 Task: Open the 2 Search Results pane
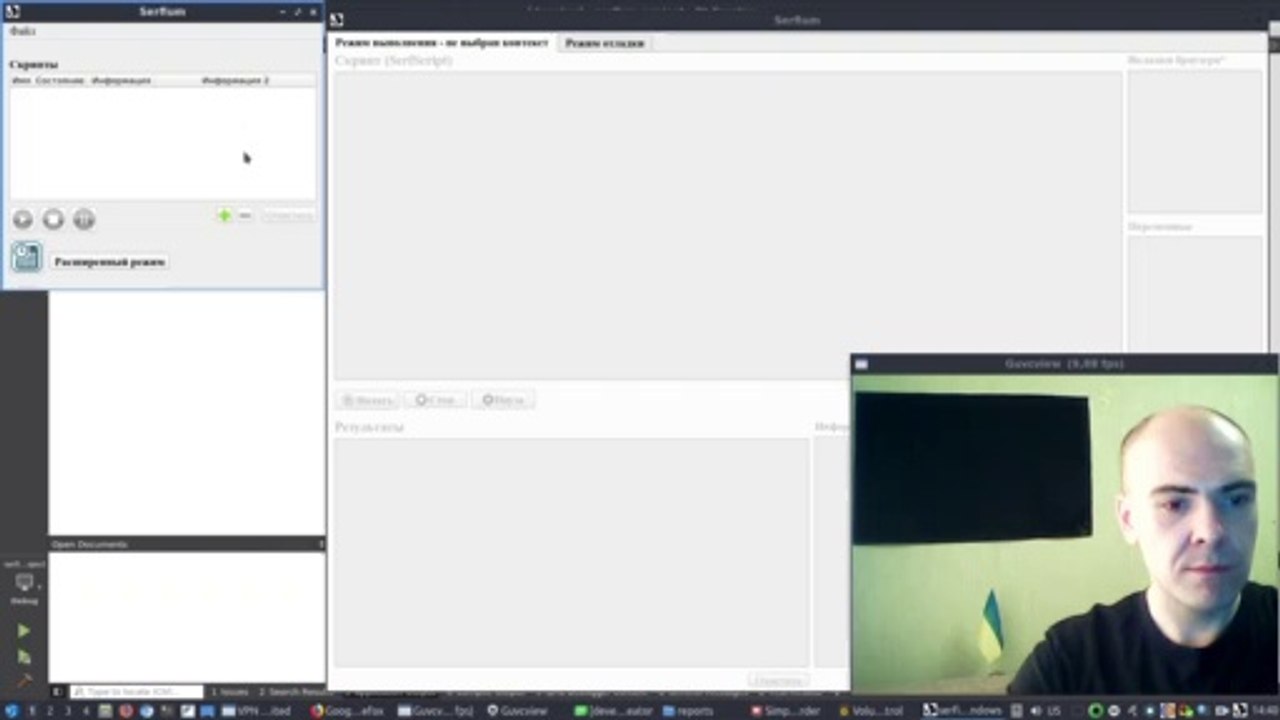coord(291,692)
